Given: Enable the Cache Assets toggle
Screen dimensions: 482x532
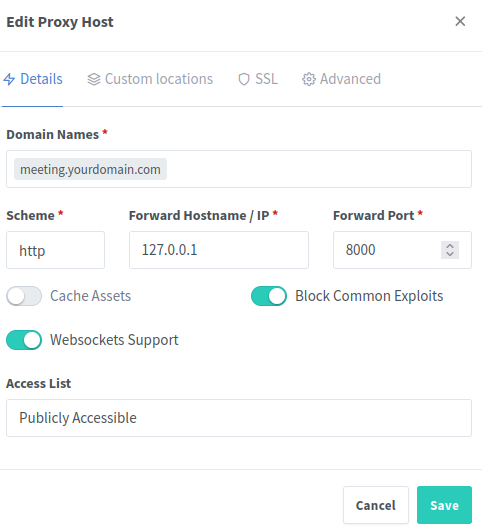Looking at the screenshot, I should 24,296.
